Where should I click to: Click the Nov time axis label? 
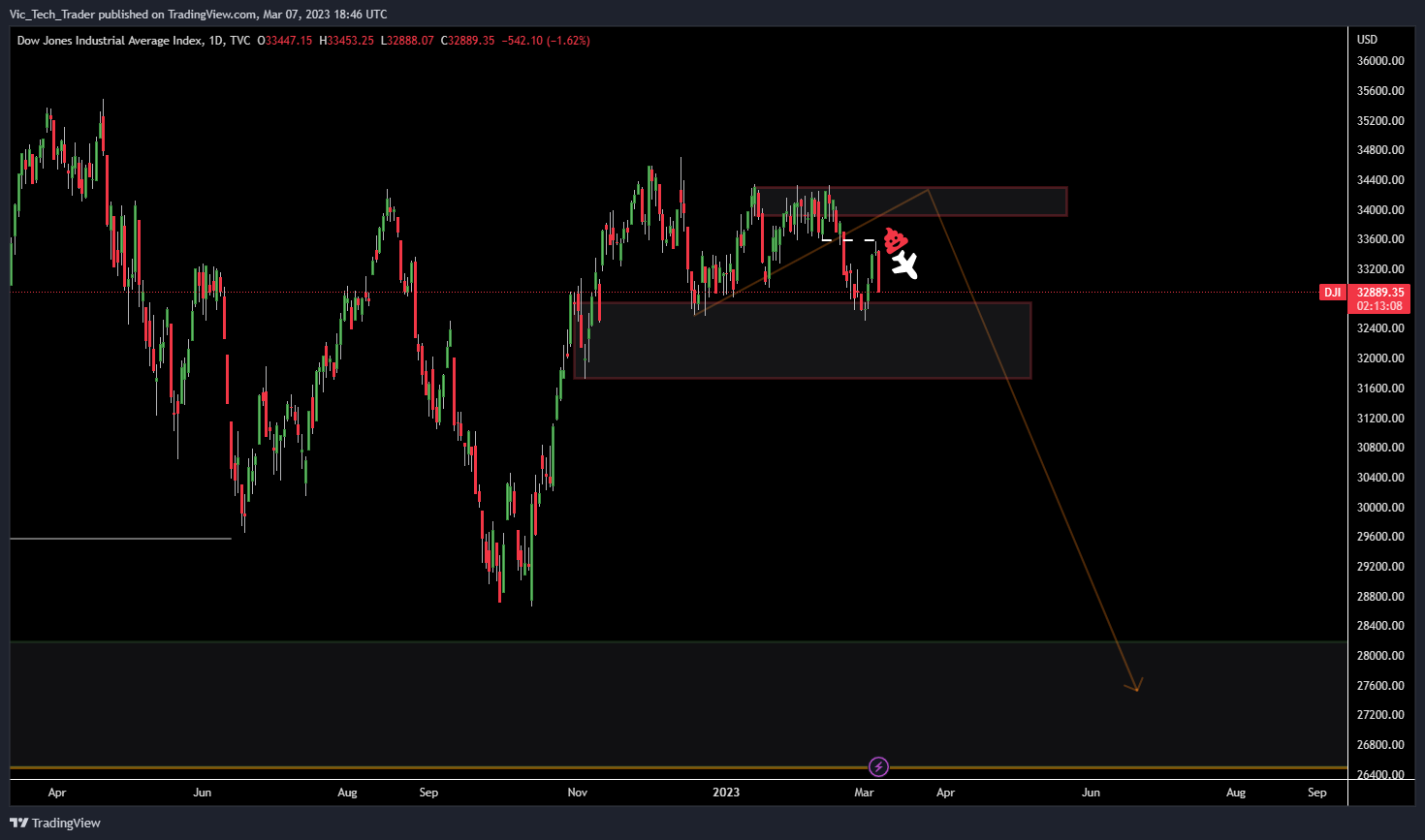(577, 793)
